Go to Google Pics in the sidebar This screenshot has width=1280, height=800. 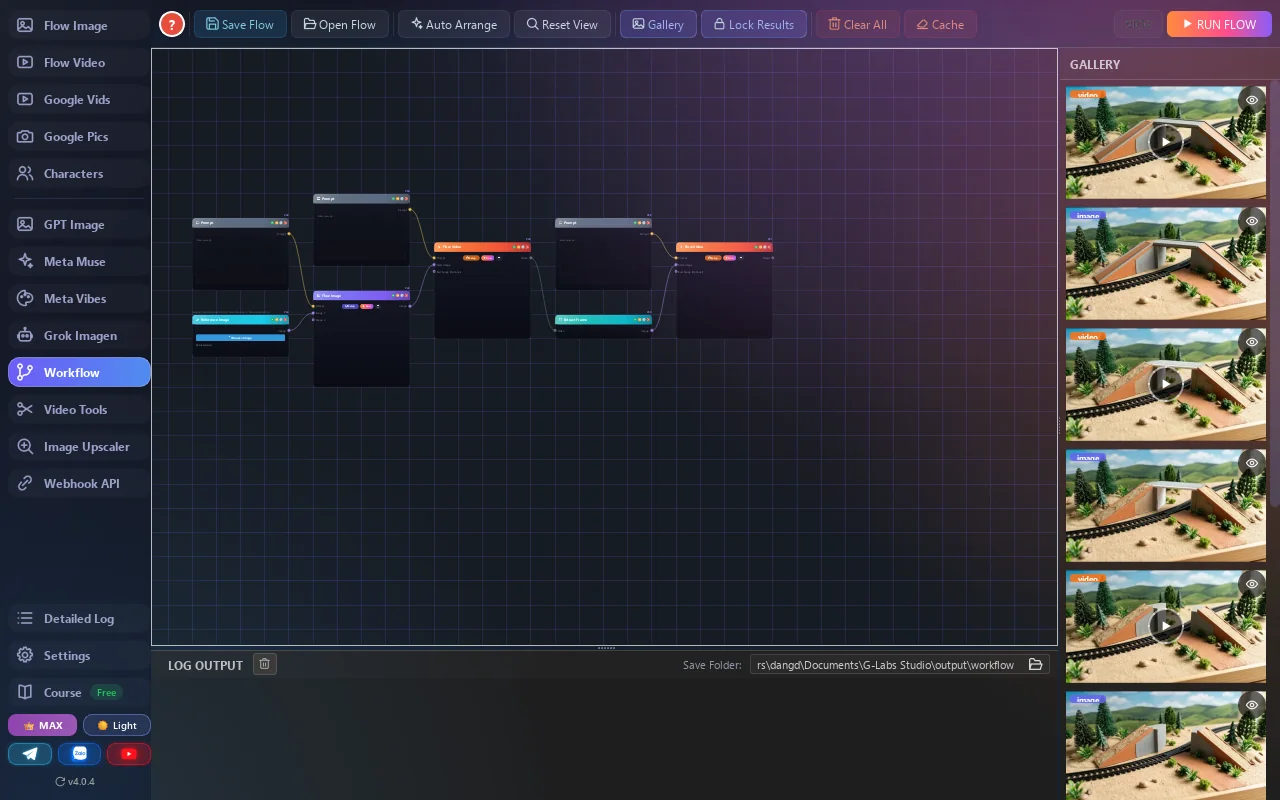point(79,136)
